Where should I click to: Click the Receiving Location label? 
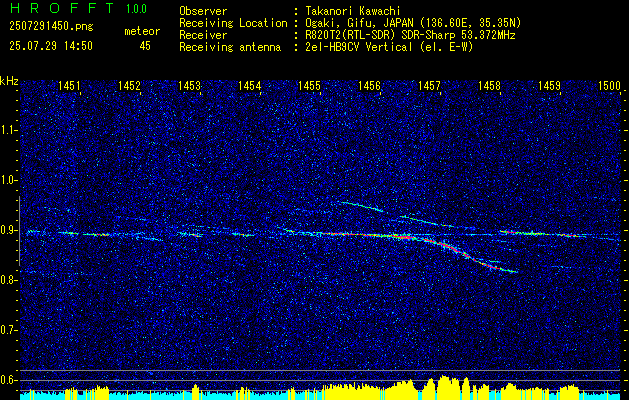click(233, 23)
